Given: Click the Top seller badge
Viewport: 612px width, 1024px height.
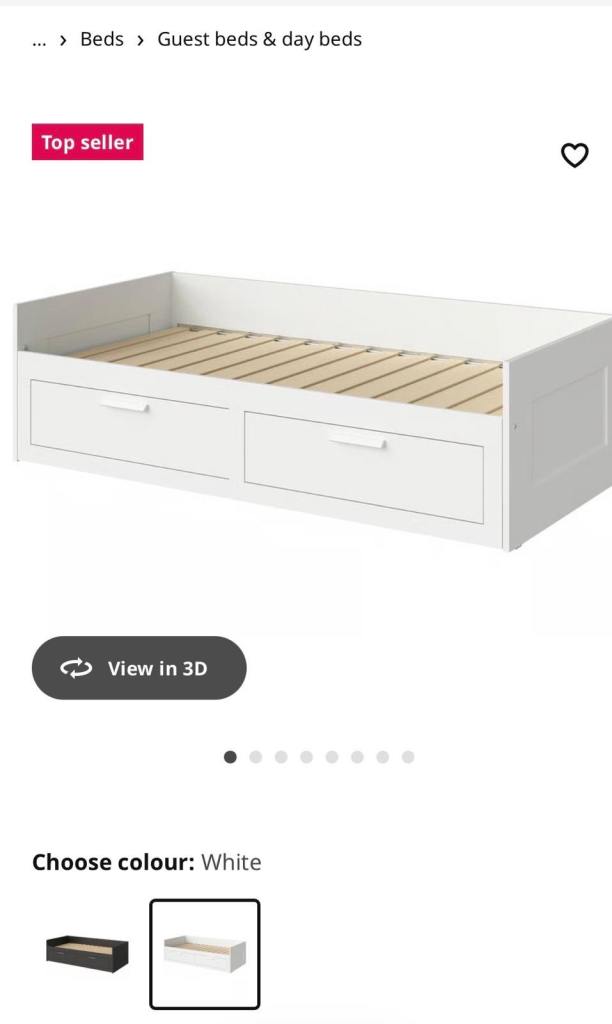Looking at the screenshot, I should pyautogui.click(x=88, y=142).
